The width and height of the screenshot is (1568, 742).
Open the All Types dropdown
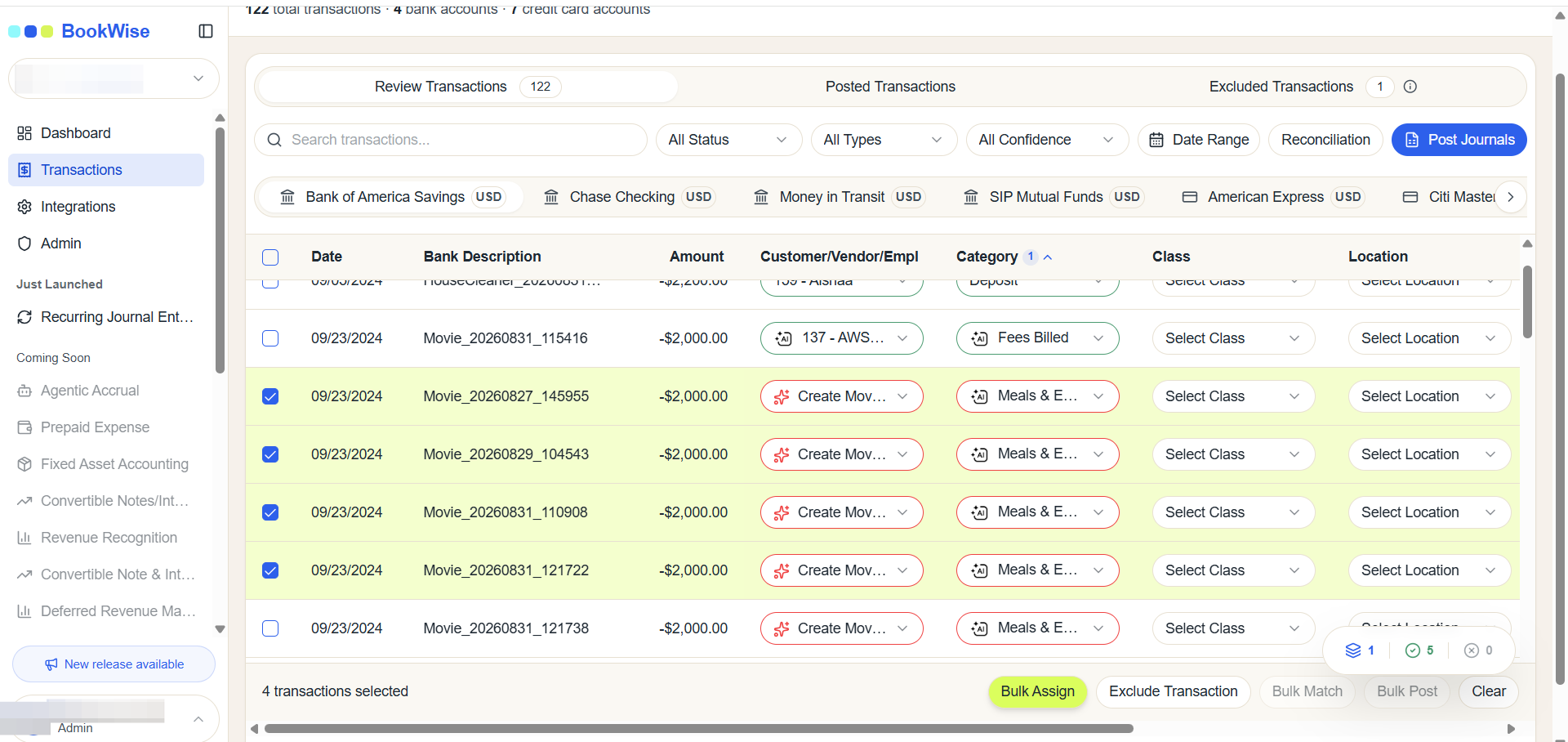pyautogui.click(x=884, y=140)
